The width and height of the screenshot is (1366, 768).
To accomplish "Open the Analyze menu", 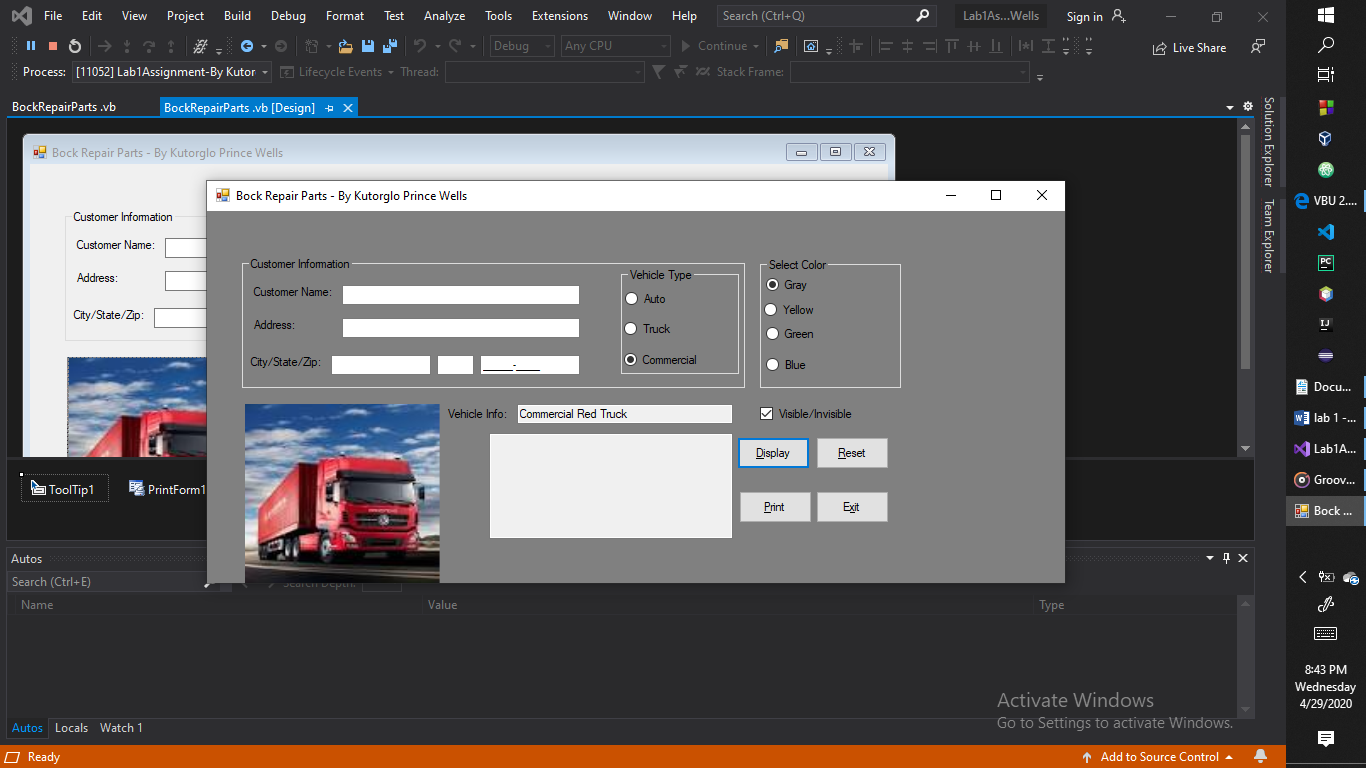I will (x=444, y=15).
